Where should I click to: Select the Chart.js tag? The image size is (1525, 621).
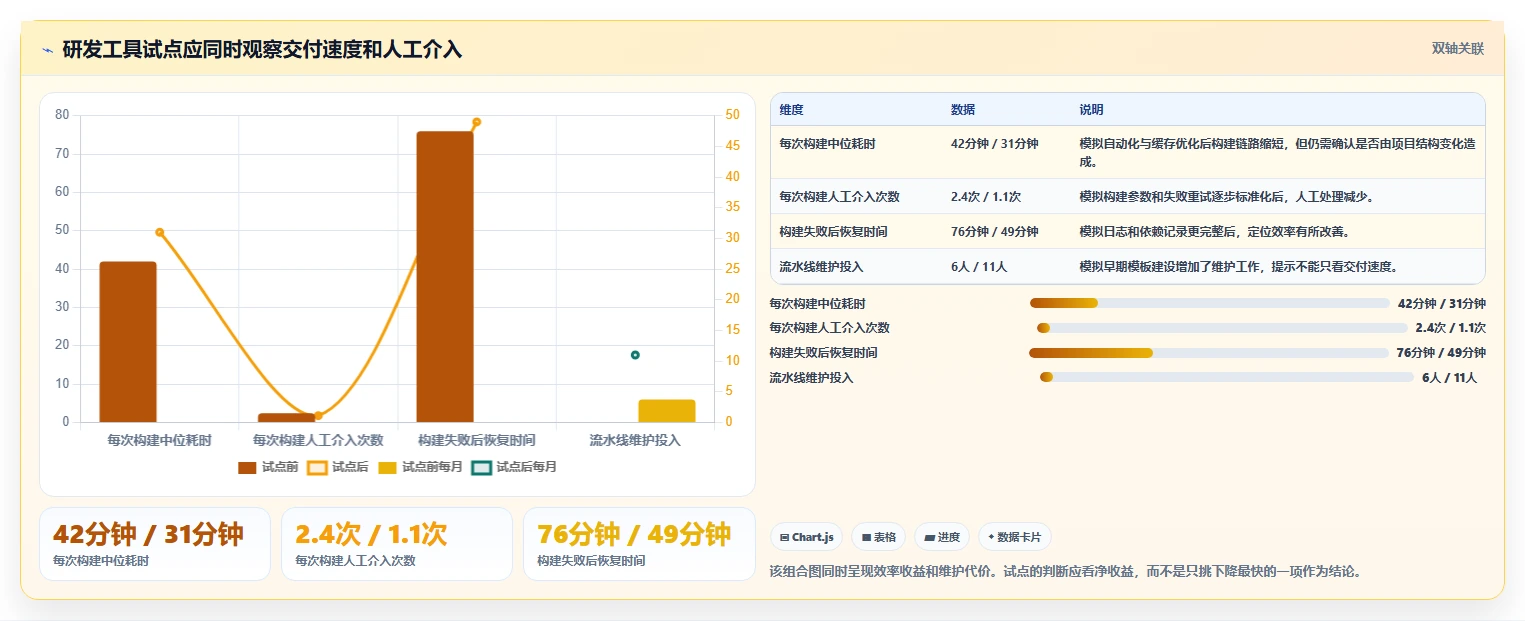pyautogui.click(x=806, y=537)
